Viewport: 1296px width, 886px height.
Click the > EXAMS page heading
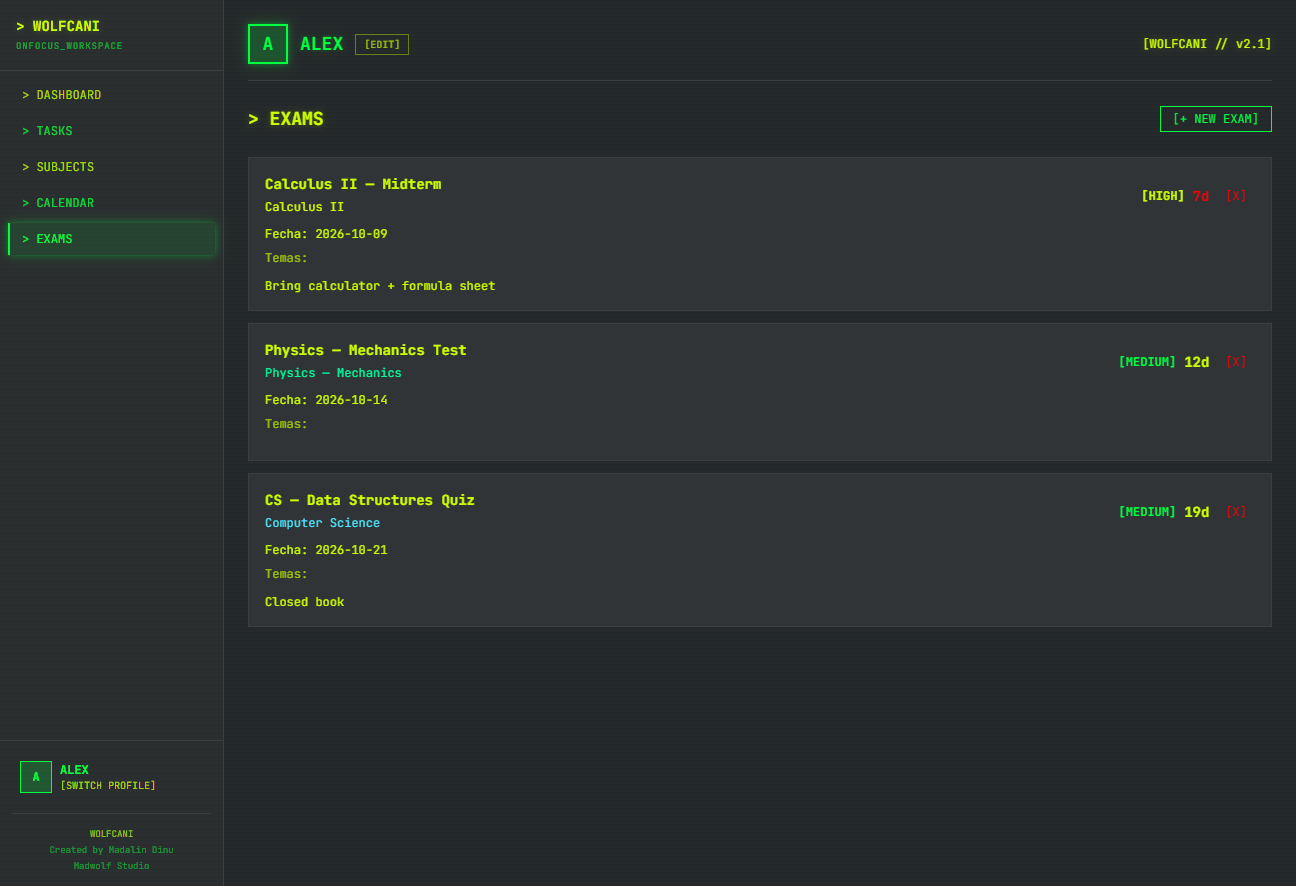point(286,119)
